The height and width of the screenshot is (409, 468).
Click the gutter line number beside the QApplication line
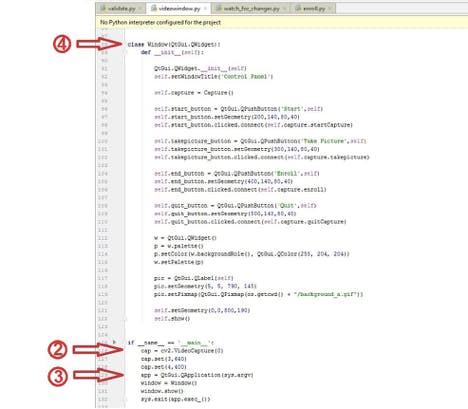pyautogui.click(x=104, y=375)
